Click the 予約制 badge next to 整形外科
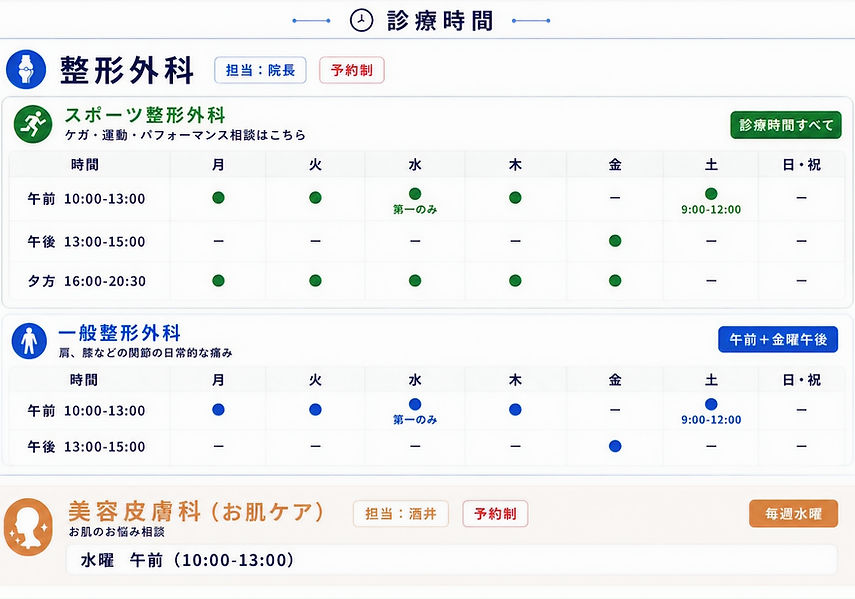Image resolution: width=855 pixels, height=599 pixels. pos(352,70)
